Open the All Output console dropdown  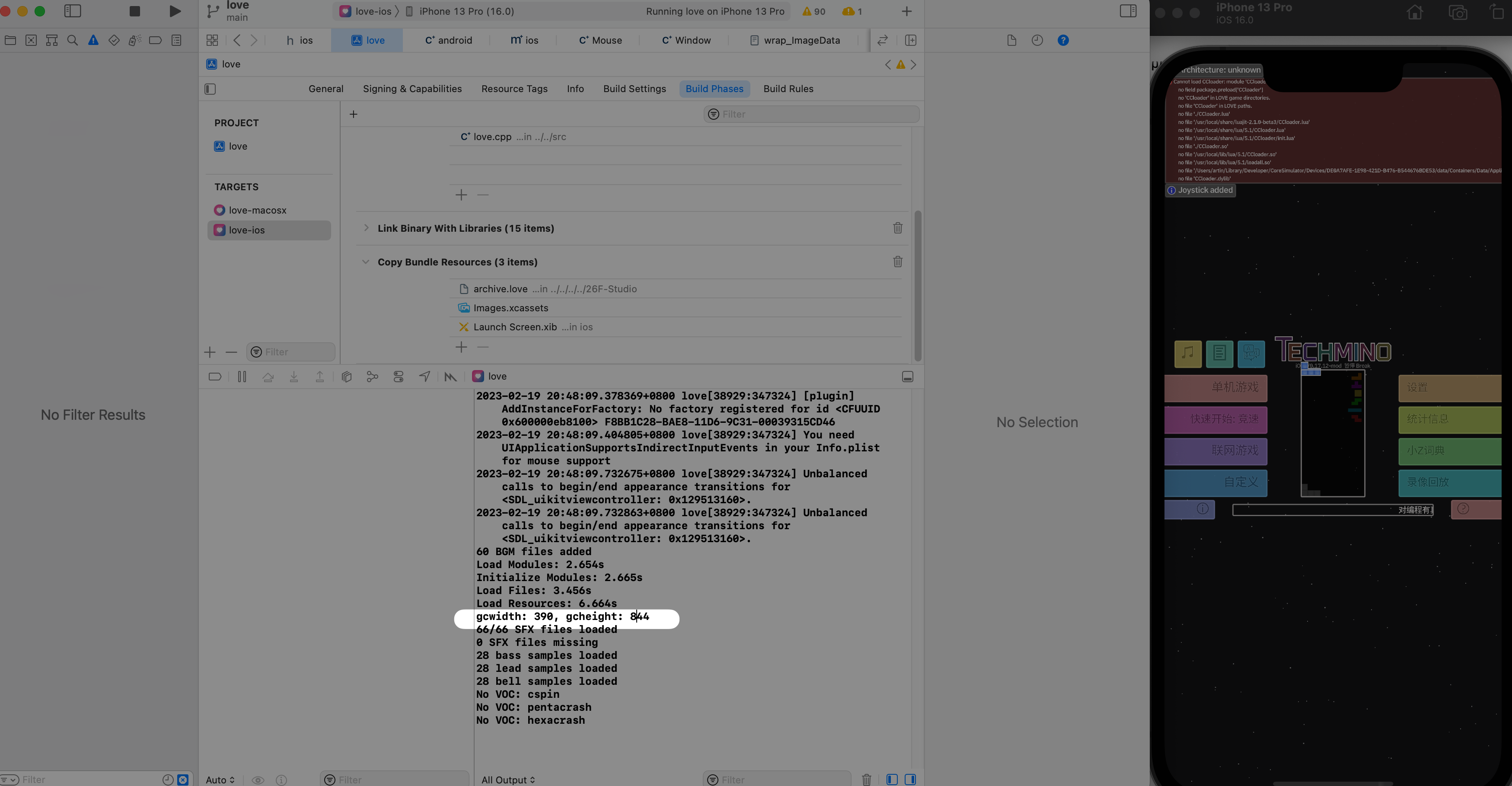(x=508, y=780)
